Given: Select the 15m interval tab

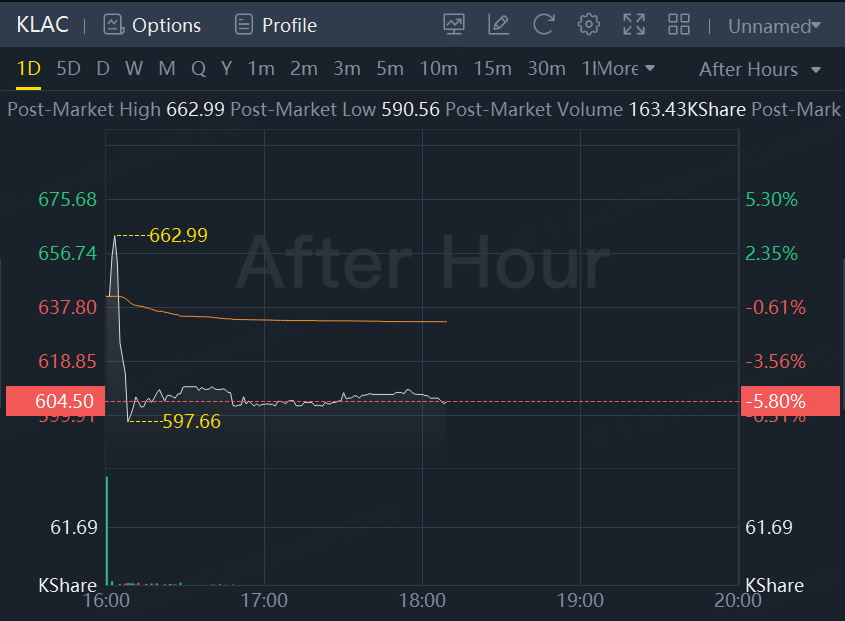Looking at the screenshot, I should 492,69.
